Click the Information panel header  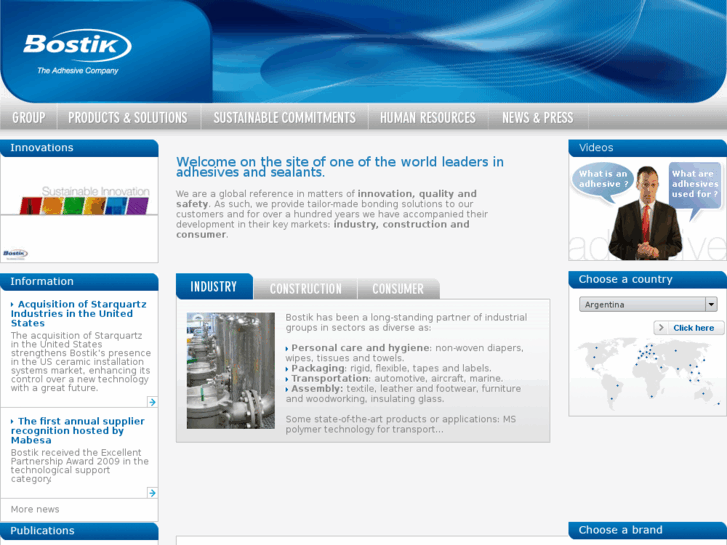(x=79, y=282)
